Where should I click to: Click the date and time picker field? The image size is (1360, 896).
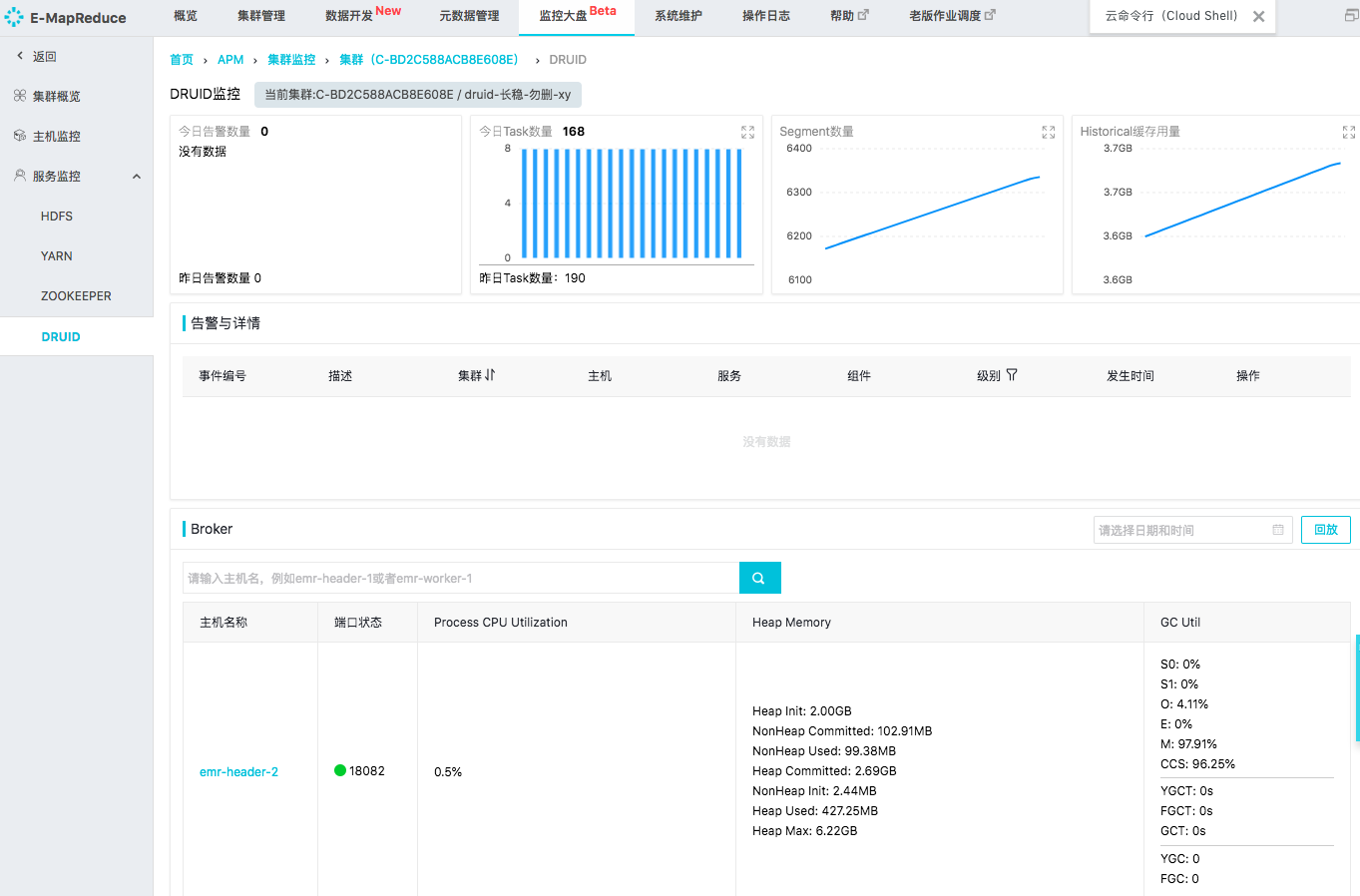[x=1193, y=530]
